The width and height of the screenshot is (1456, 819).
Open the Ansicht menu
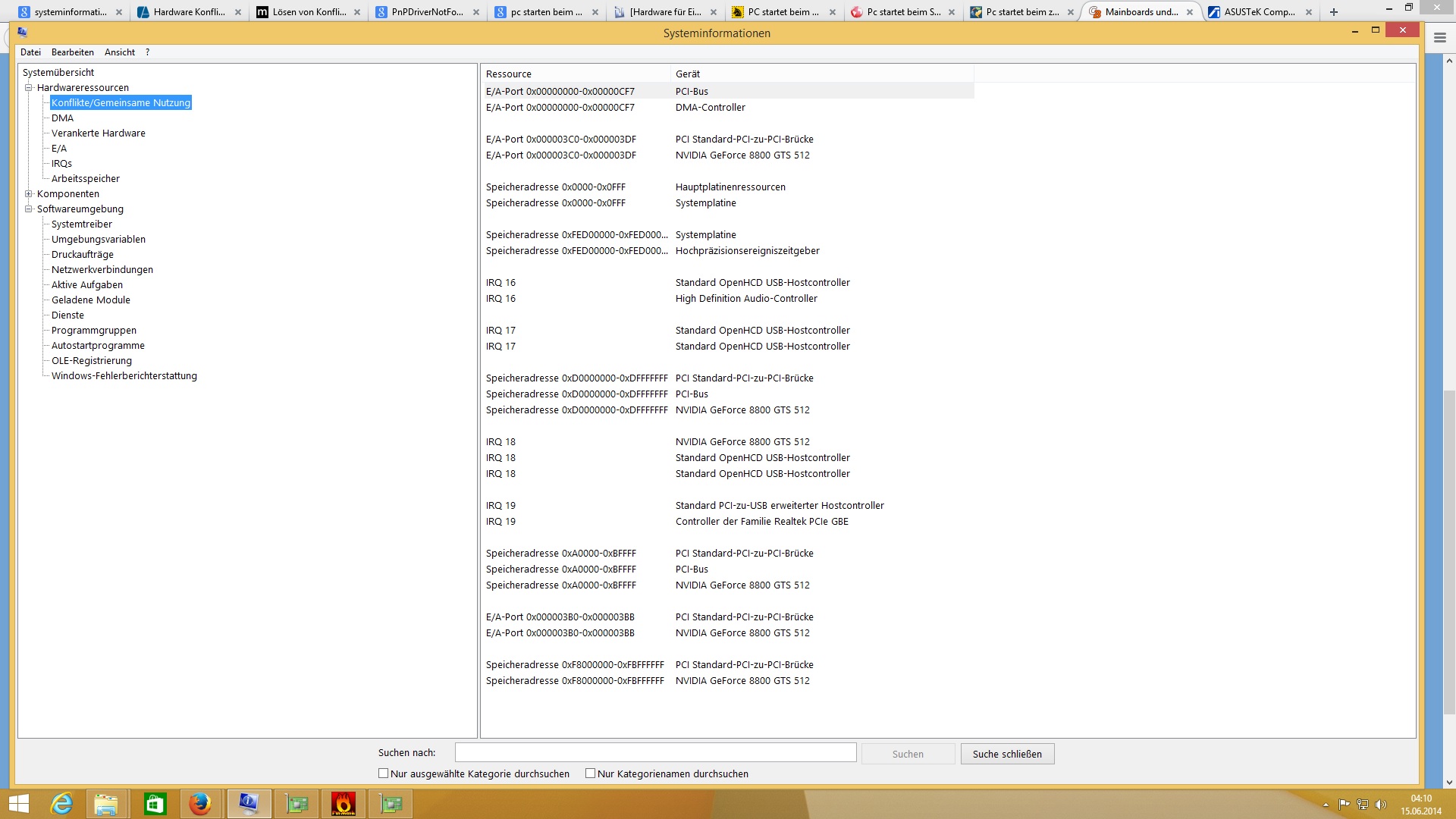pos(119,52)
